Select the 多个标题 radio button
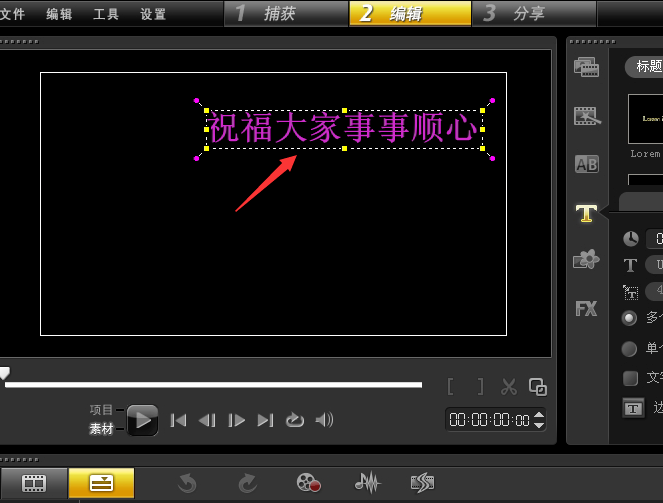The height and width of the screenshot is (503, 663). coord(629,318)
